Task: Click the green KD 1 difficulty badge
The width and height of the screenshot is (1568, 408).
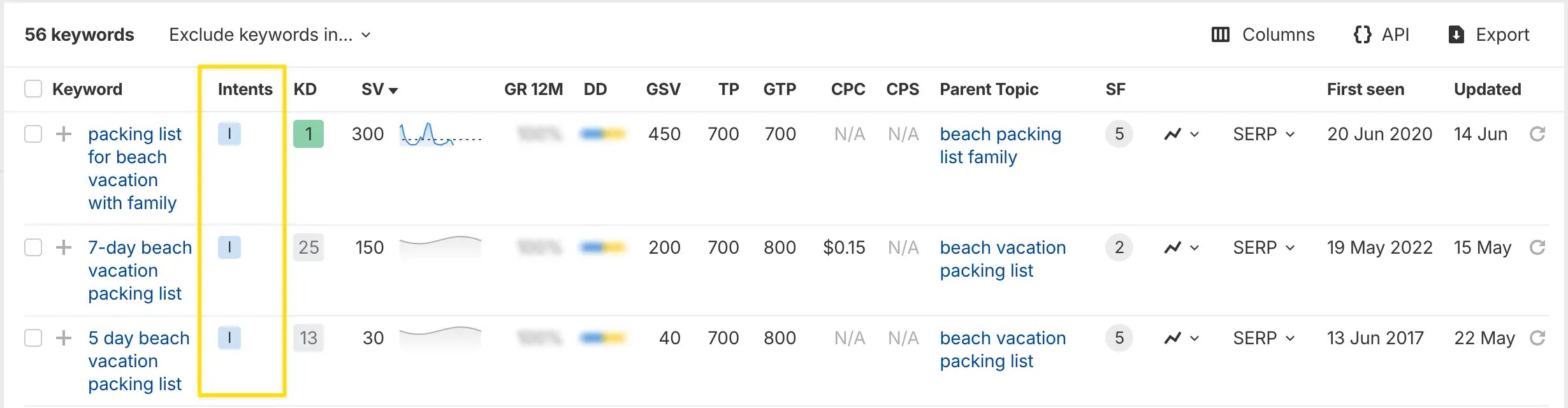Action: click(x=309, y=134)
